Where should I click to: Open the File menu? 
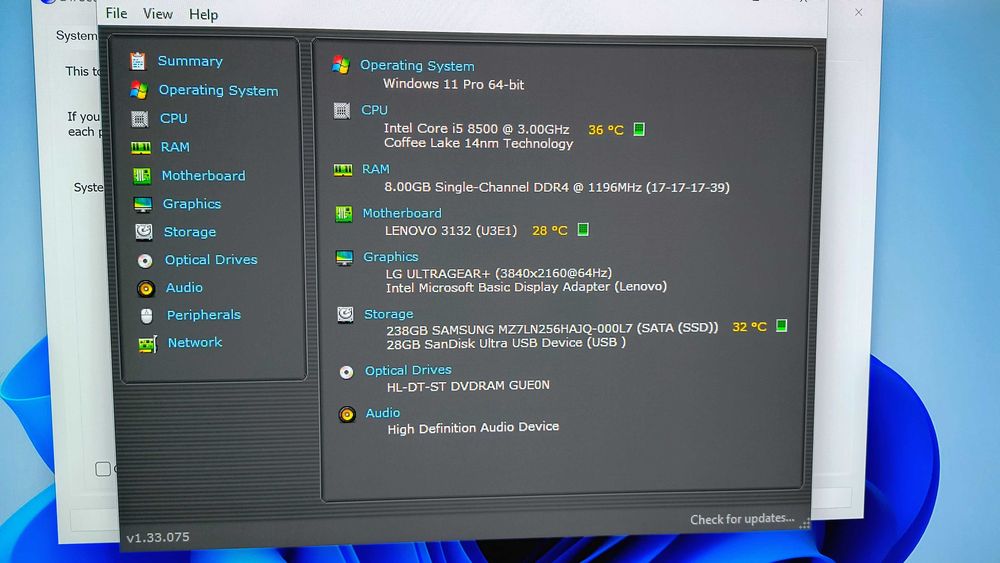point(116,13)
